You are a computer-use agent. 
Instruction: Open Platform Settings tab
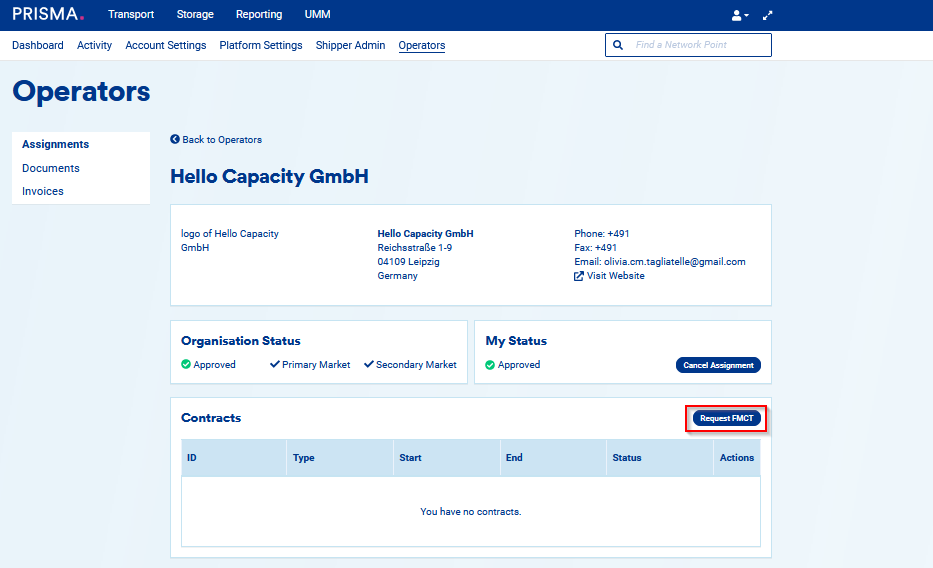pos(261,45)
